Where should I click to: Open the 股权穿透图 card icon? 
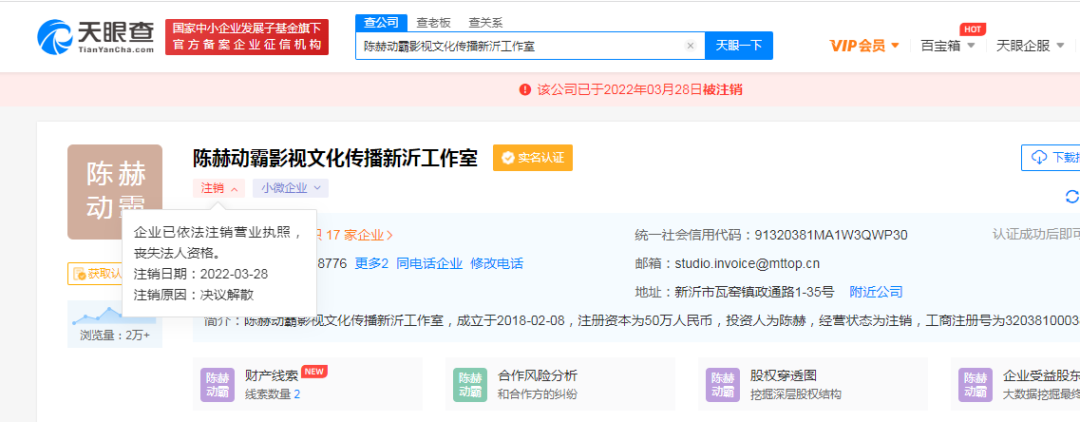[723, 385]
